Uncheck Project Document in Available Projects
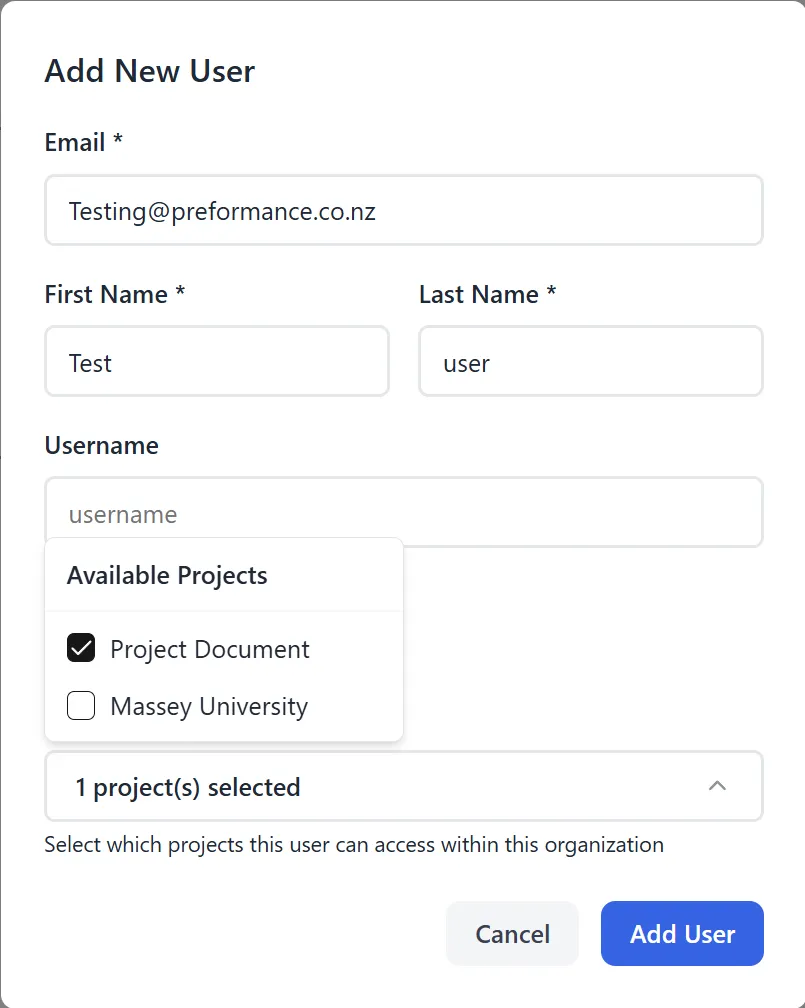The image size is (805, 1008). [80, 647]
